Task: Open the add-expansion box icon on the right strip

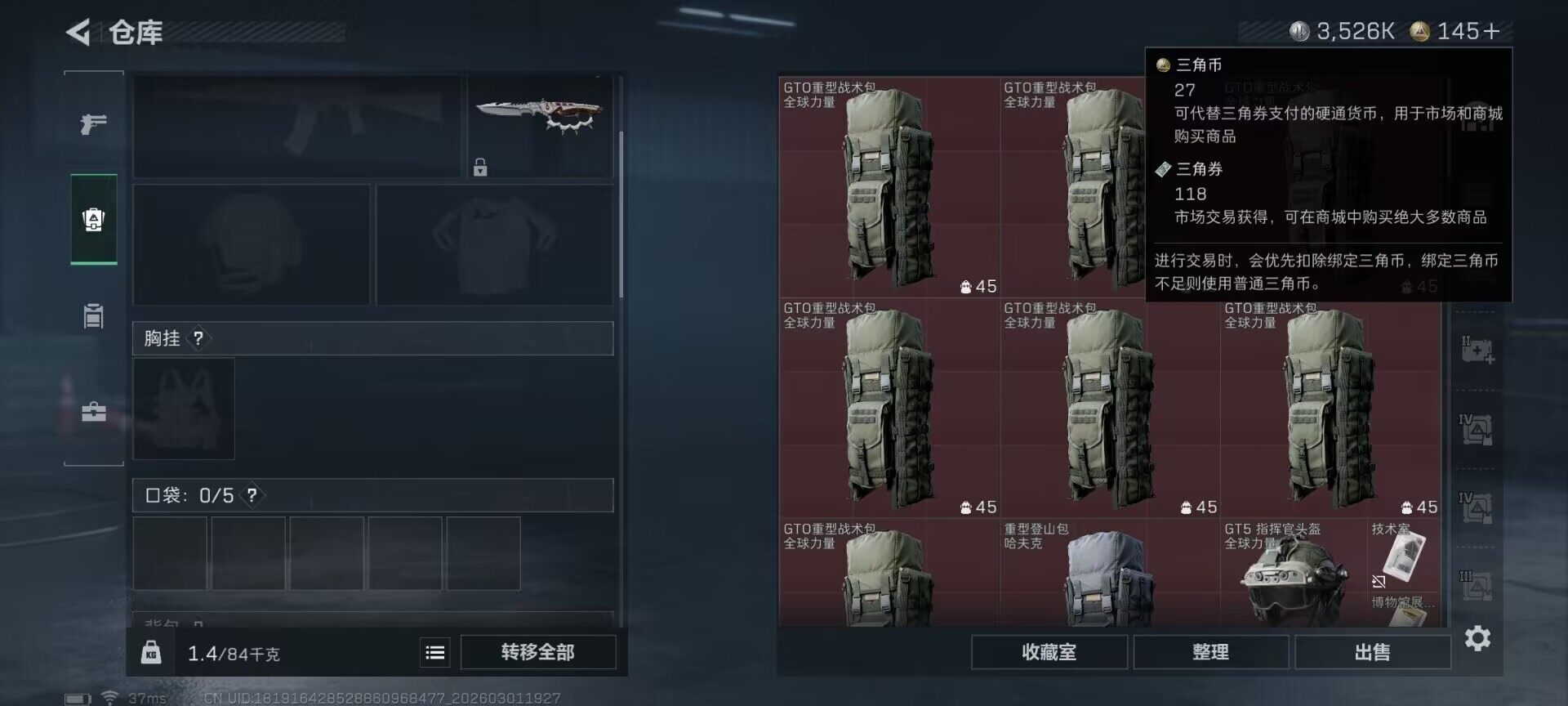Action: click(x=1477, y=350)
